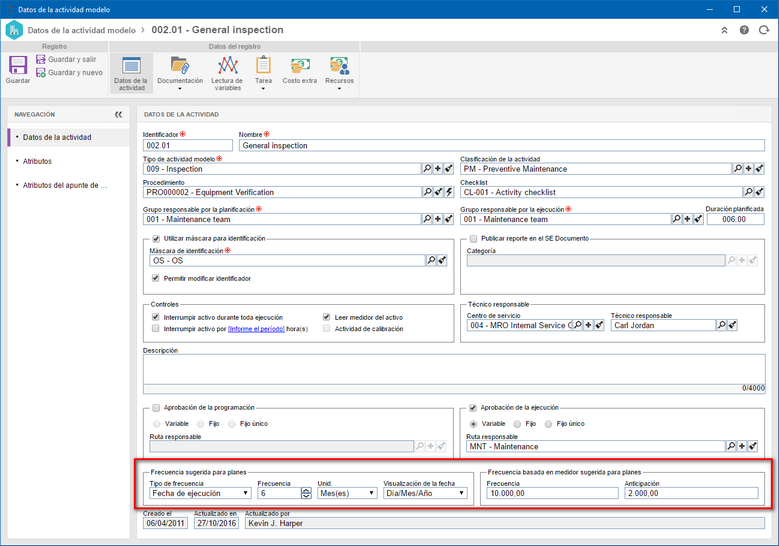Search Técnico responsable with magnifier
This screenshot has height=546, width=779.
click(x=721, y=325)
